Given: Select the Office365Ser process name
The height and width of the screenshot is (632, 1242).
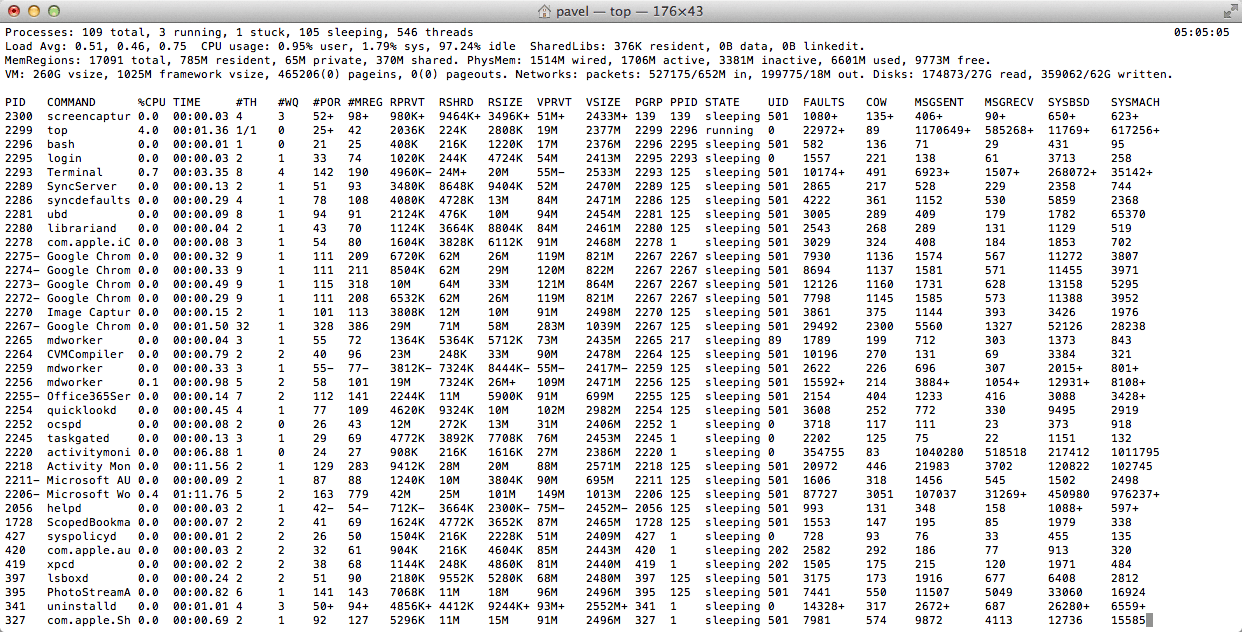Looking at the screenshot, I should [89, 396].
